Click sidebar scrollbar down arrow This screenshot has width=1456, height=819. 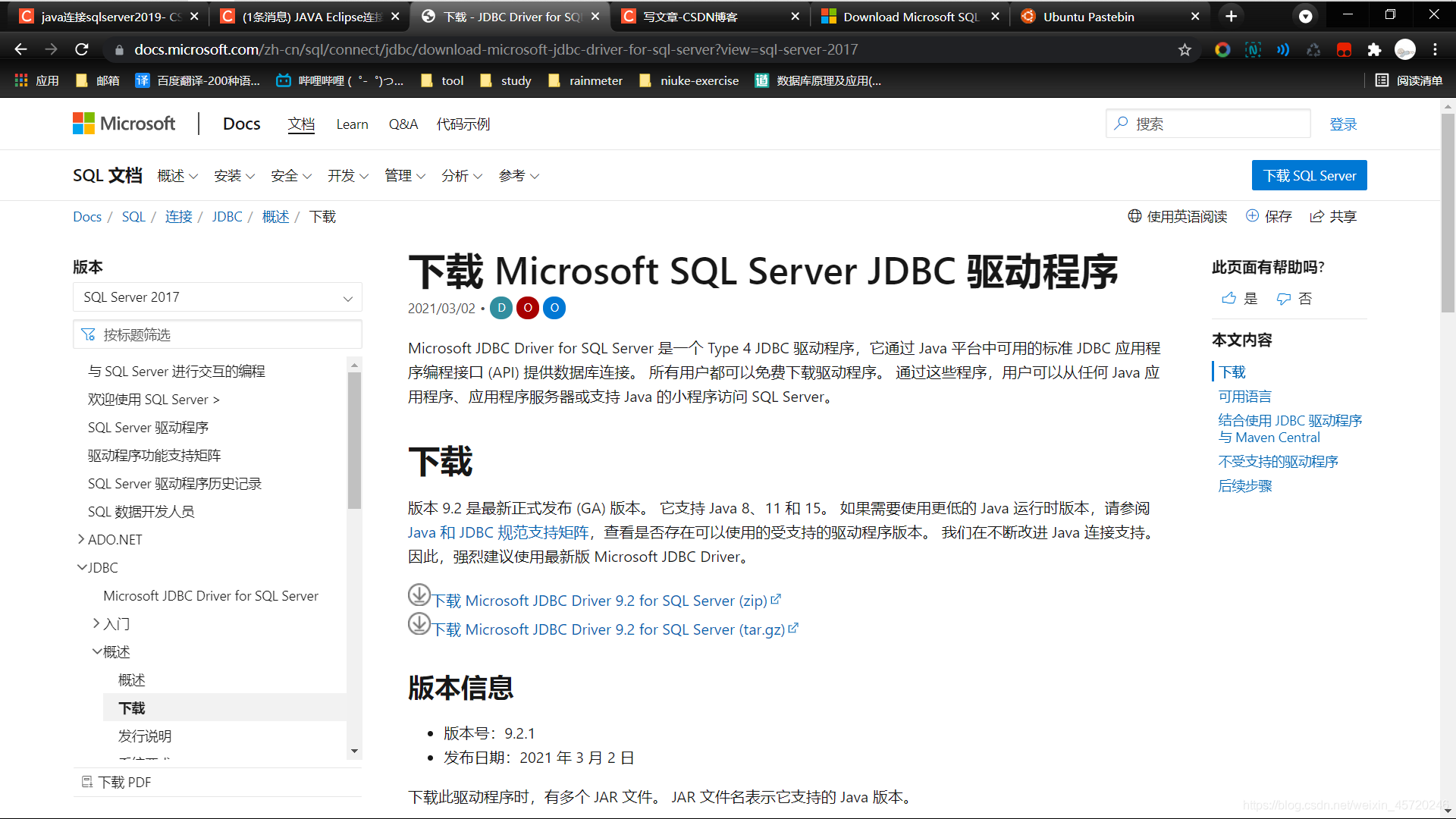click(x=354, y=752)
